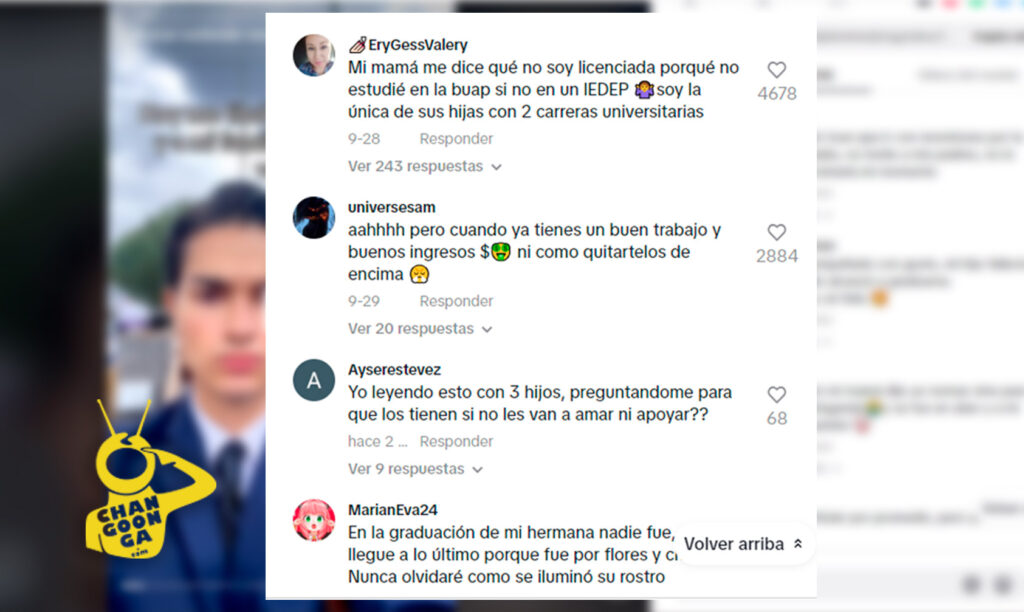This screenshot has width=1024, height=612.
Task: Click the double chevron in Volver arriba
Action: click(797, 543)
